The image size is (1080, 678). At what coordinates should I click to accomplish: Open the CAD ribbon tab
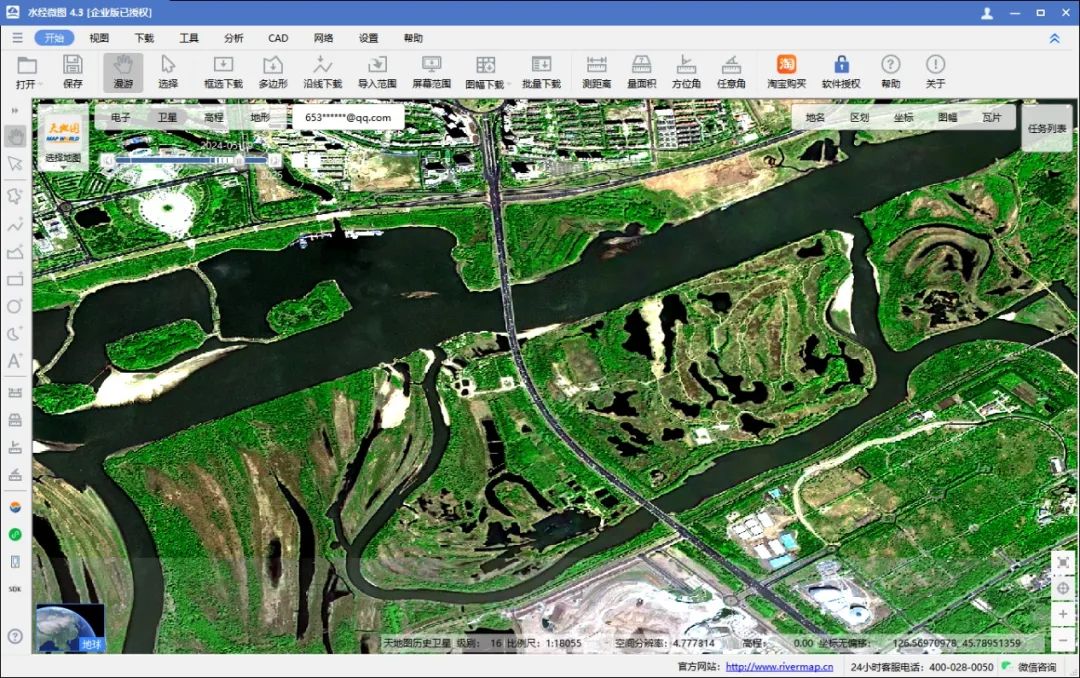(x=278, y=38)
